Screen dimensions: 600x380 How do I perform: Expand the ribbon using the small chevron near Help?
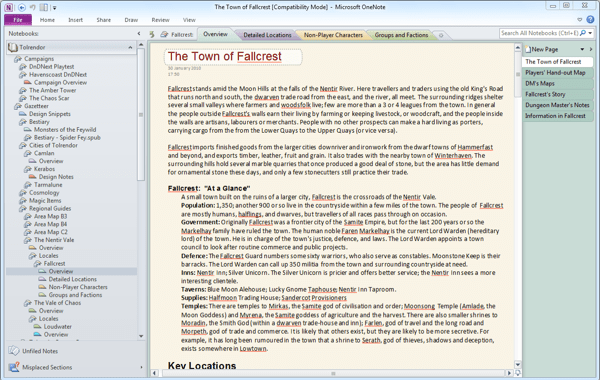click(580, 20)
